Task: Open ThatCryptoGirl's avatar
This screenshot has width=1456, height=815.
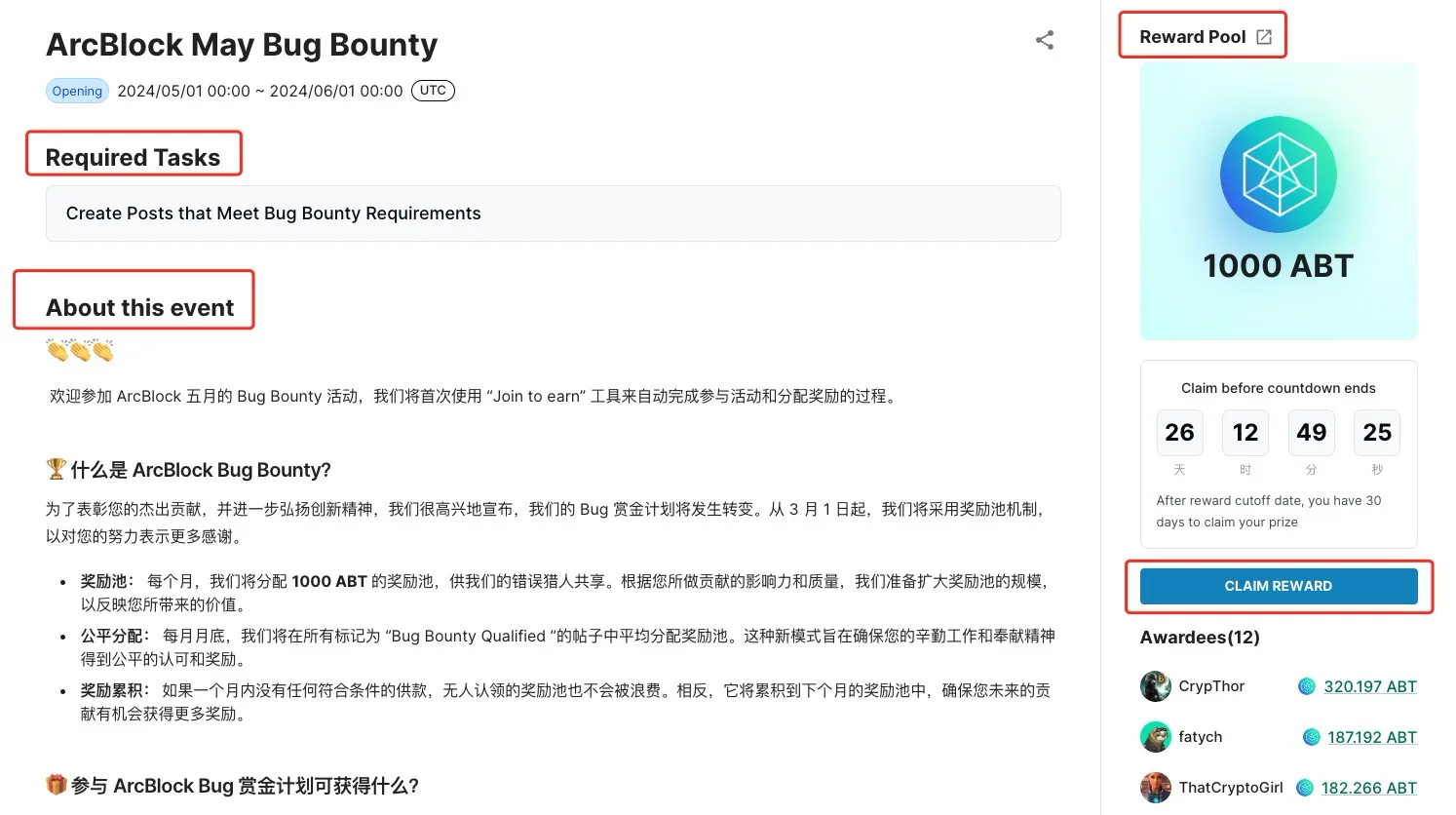Action: (x=1156, y=788)
